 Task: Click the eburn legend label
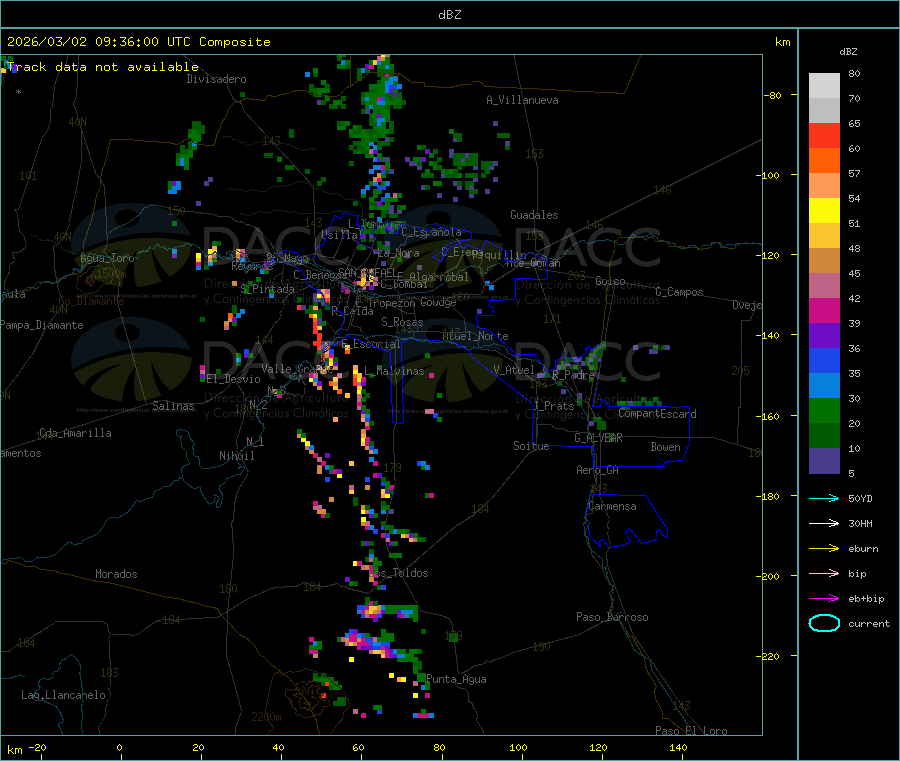pyautogui.click(x=863, y=549)
